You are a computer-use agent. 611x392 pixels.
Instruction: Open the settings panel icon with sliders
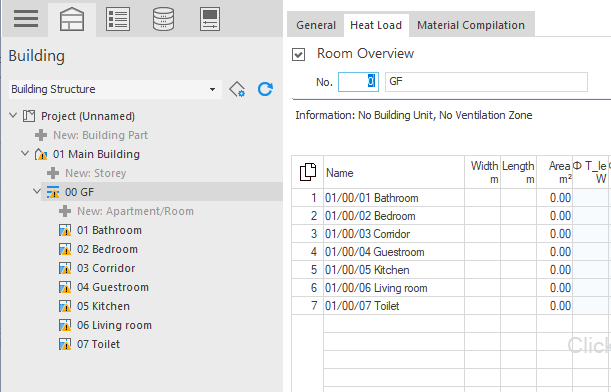(x=210, y=19)
